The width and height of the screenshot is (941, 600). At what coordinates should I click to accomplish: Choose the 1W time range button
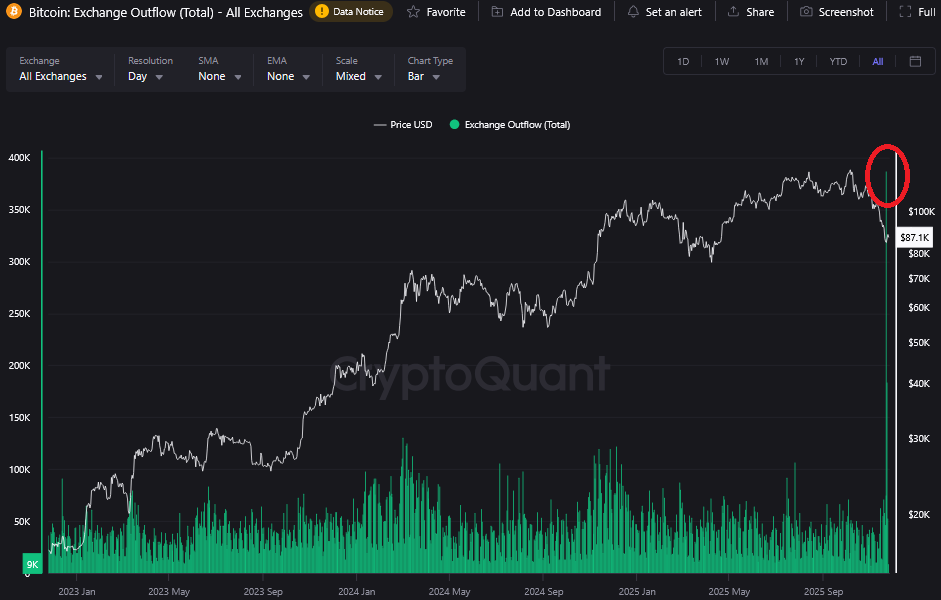tap(722, 62)
